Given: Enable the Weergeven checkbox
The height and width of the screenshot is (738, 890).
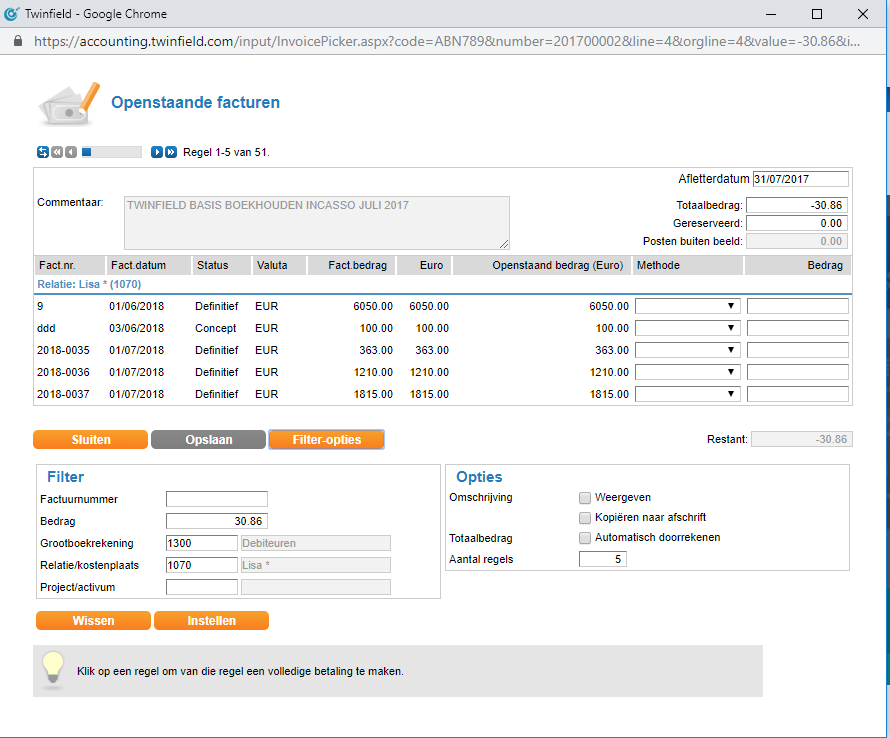Looking at the screenshot, I should click(x=585, y=497).
